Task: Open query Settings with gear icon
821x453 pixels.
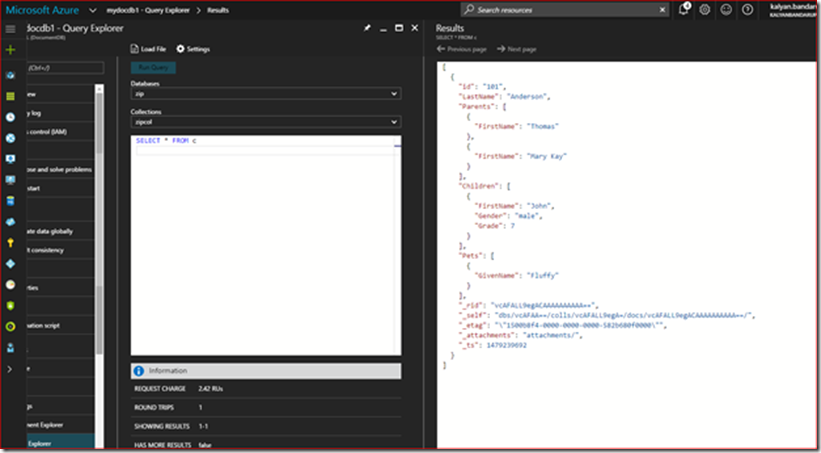Action: tap(193, 49)
